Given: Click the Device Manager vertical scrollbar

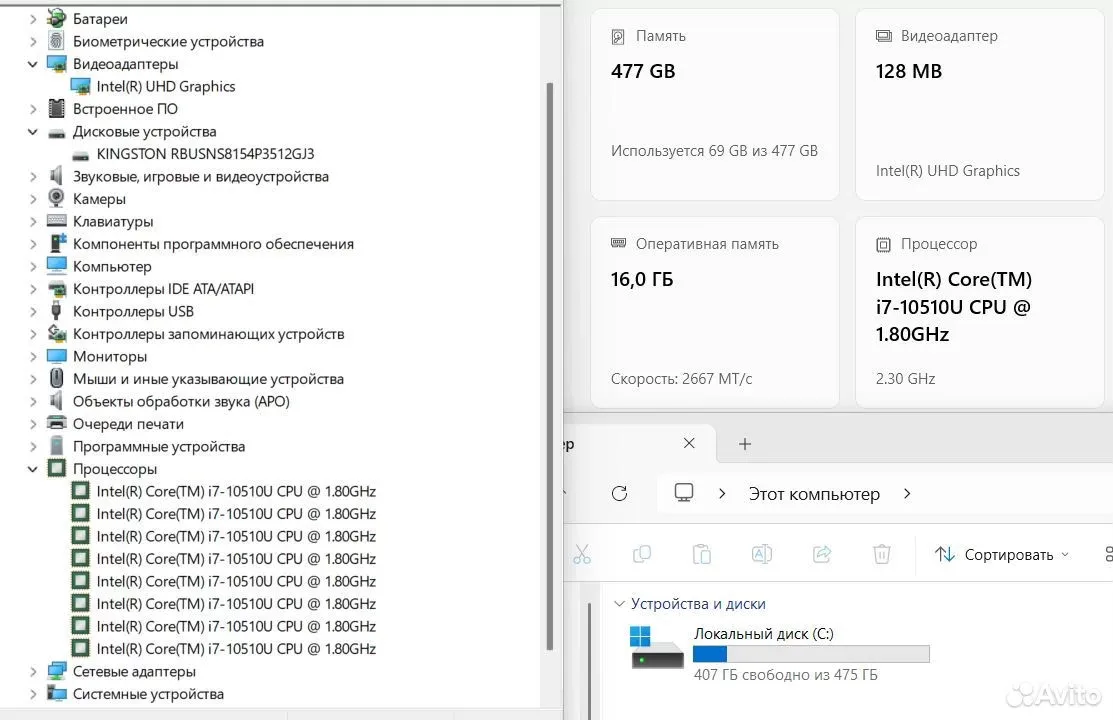Looking at the screenshot, I should pos(549,366).
